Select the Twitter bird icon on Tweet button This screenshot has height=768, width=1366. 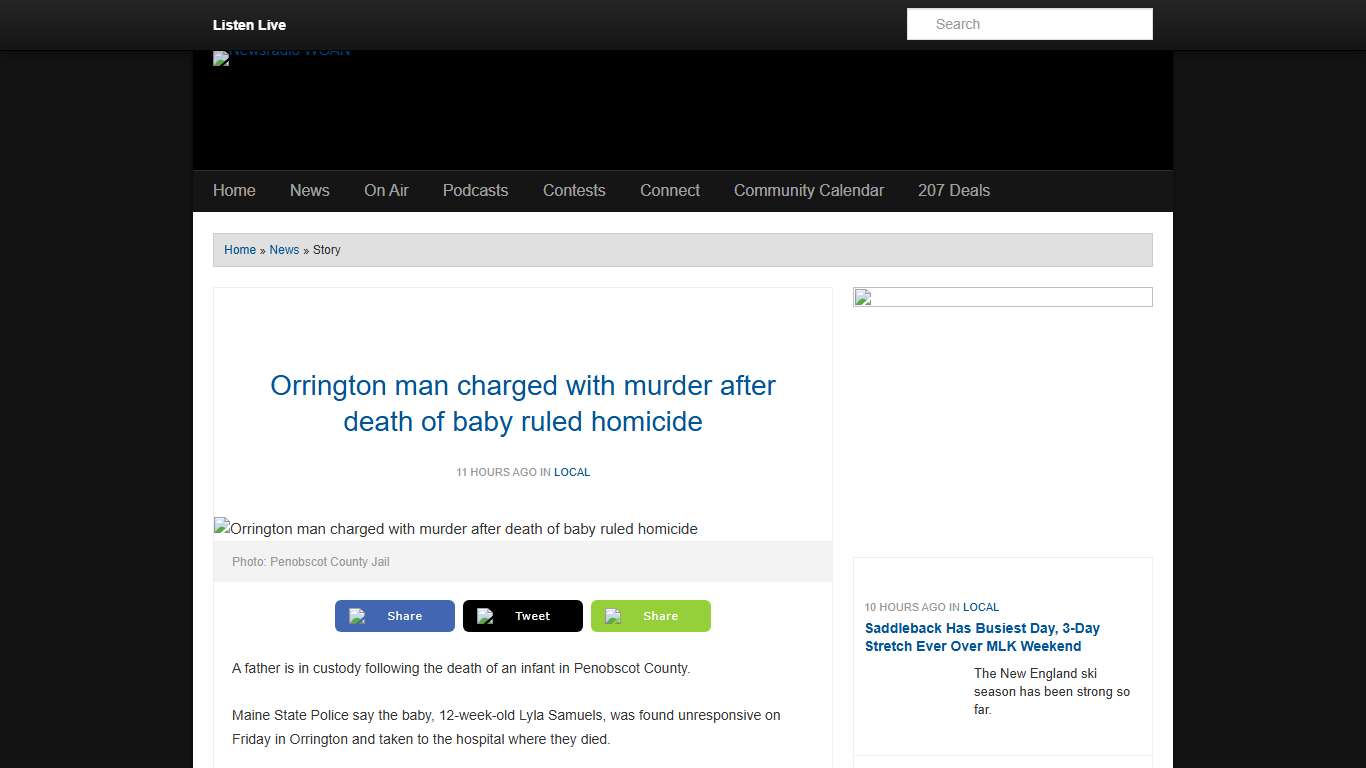tap(485, 616)
